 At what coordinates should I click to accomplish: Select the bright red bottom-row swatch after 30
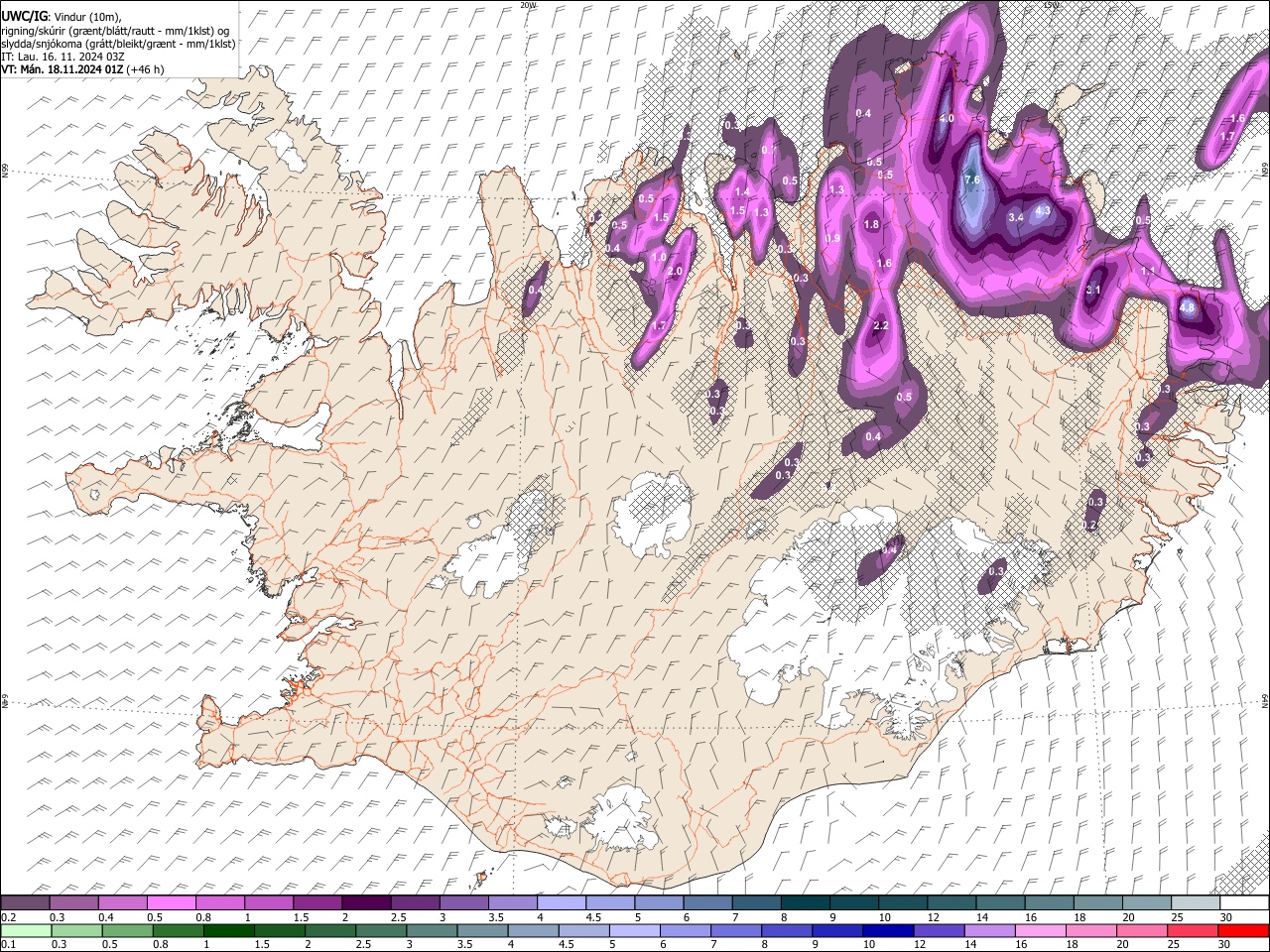point(1243,930)
